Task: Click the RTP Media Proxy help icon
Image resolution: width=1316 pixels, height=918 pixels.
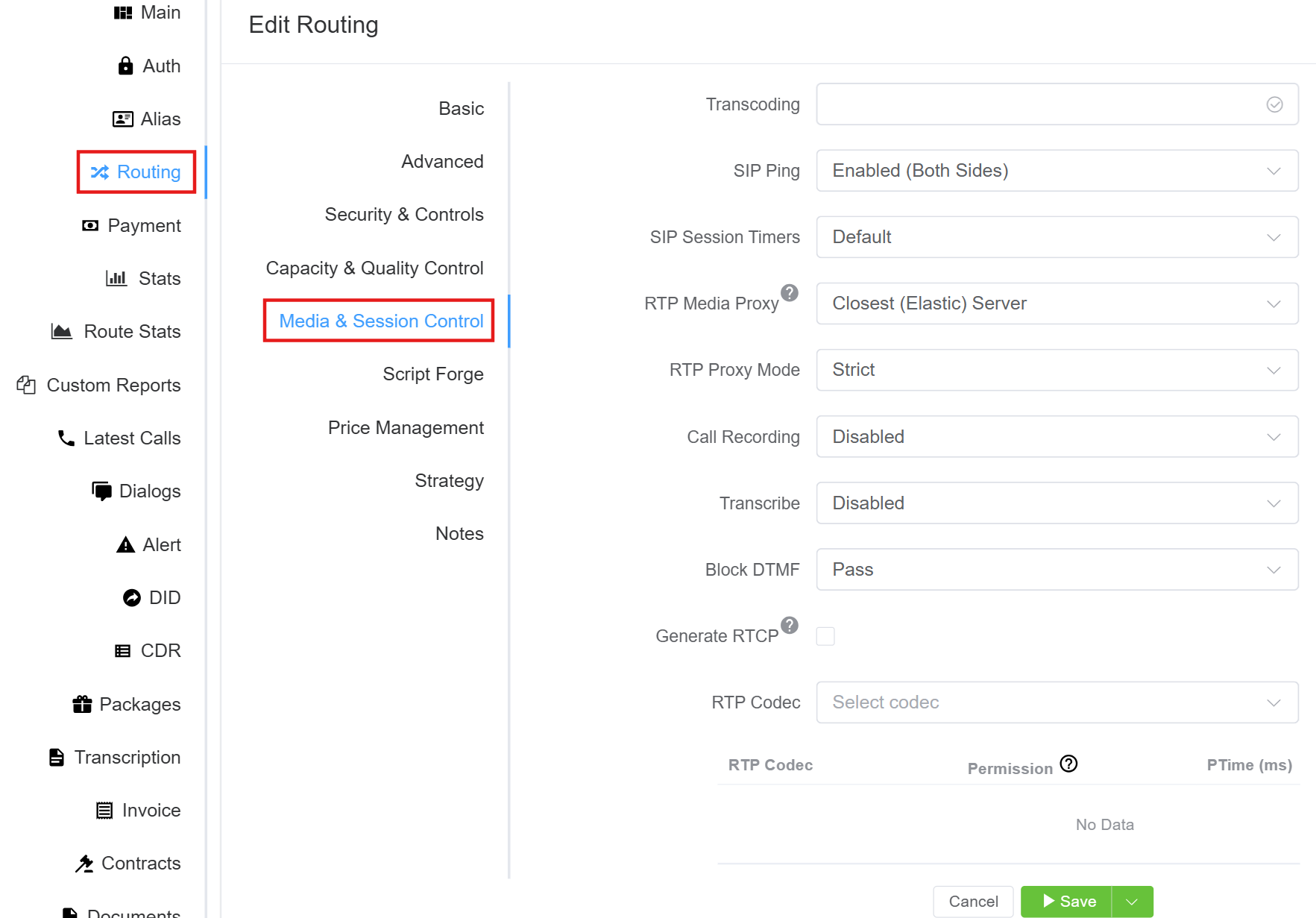Action: tap(789, 293)
